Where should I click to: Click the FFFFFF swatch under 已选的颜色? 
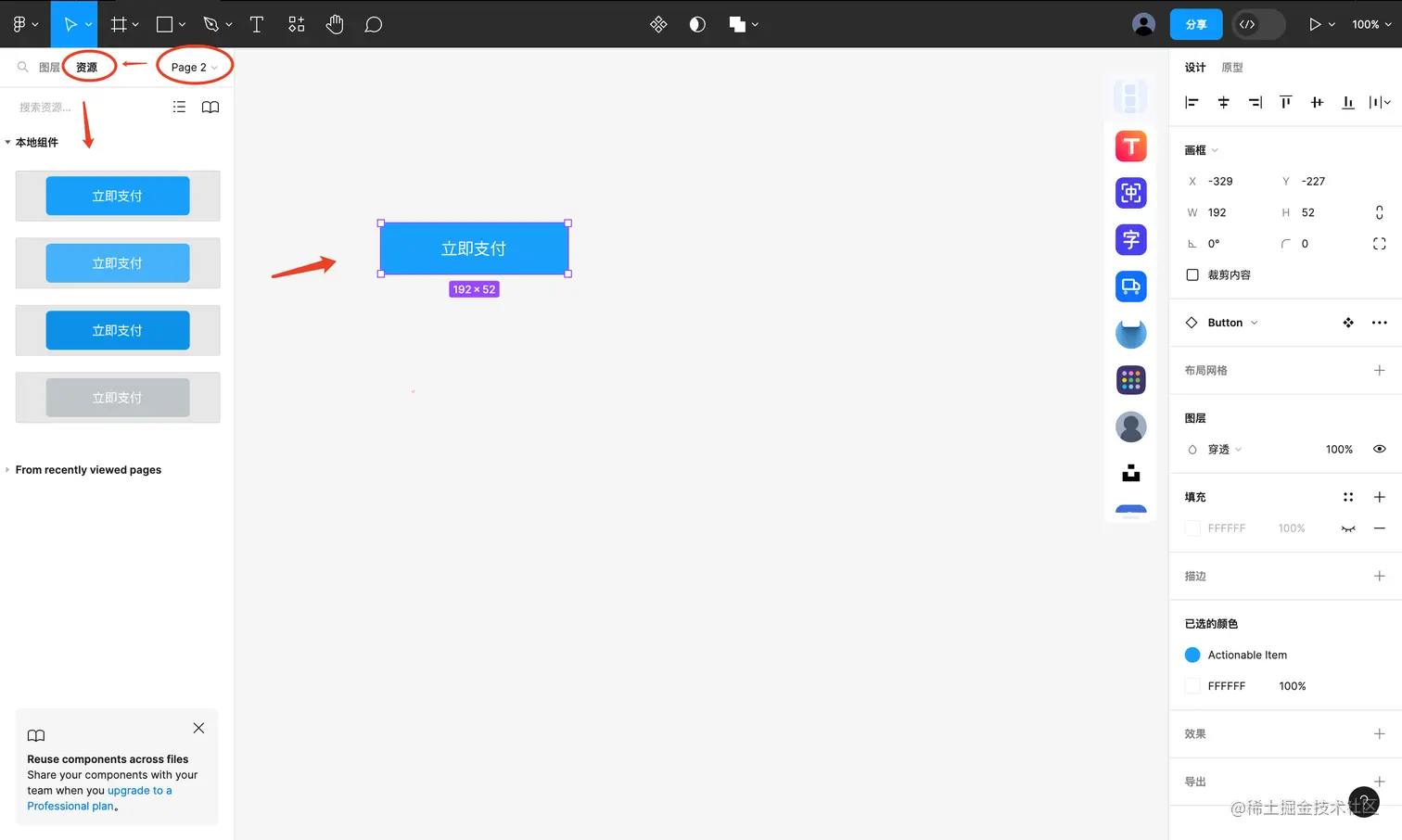point(1192,686)
